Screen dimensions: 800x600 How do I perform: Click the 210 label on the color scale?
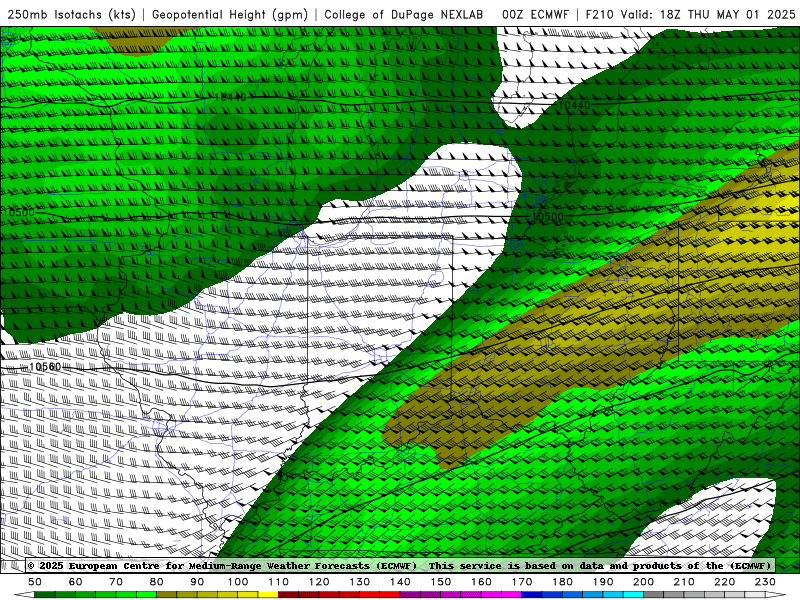click(684, 582)
